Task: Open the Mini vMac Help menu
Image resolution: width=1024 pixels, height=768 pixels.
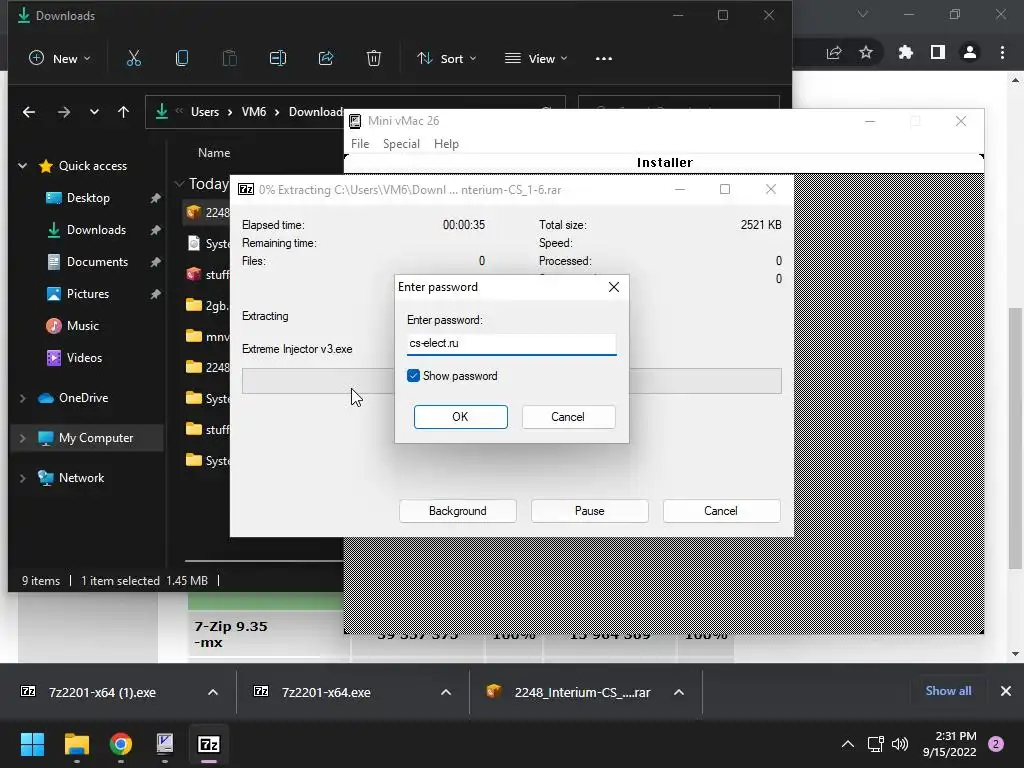Action: 446,144
